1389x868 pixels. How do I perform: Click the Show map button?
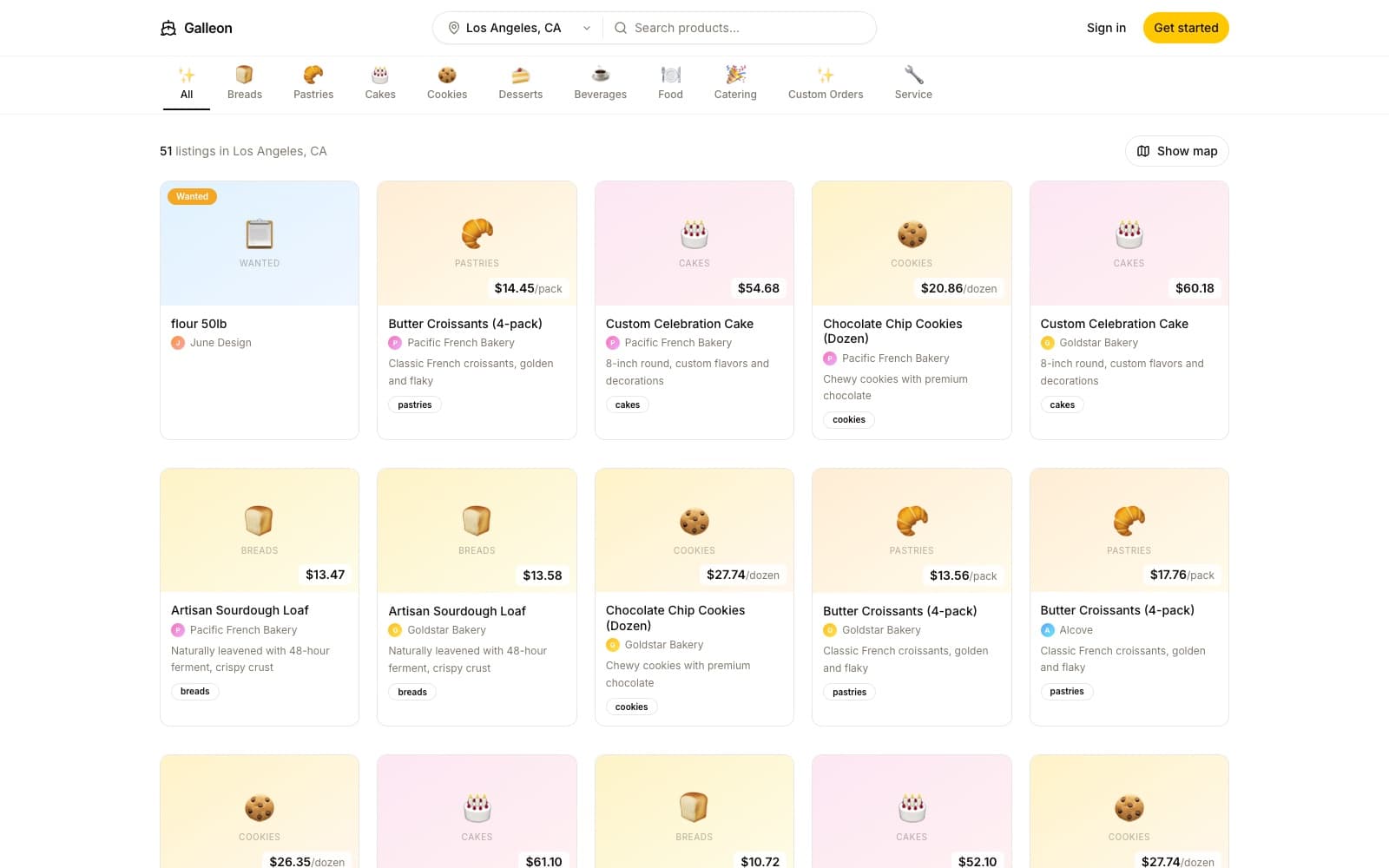(1176, 150)
